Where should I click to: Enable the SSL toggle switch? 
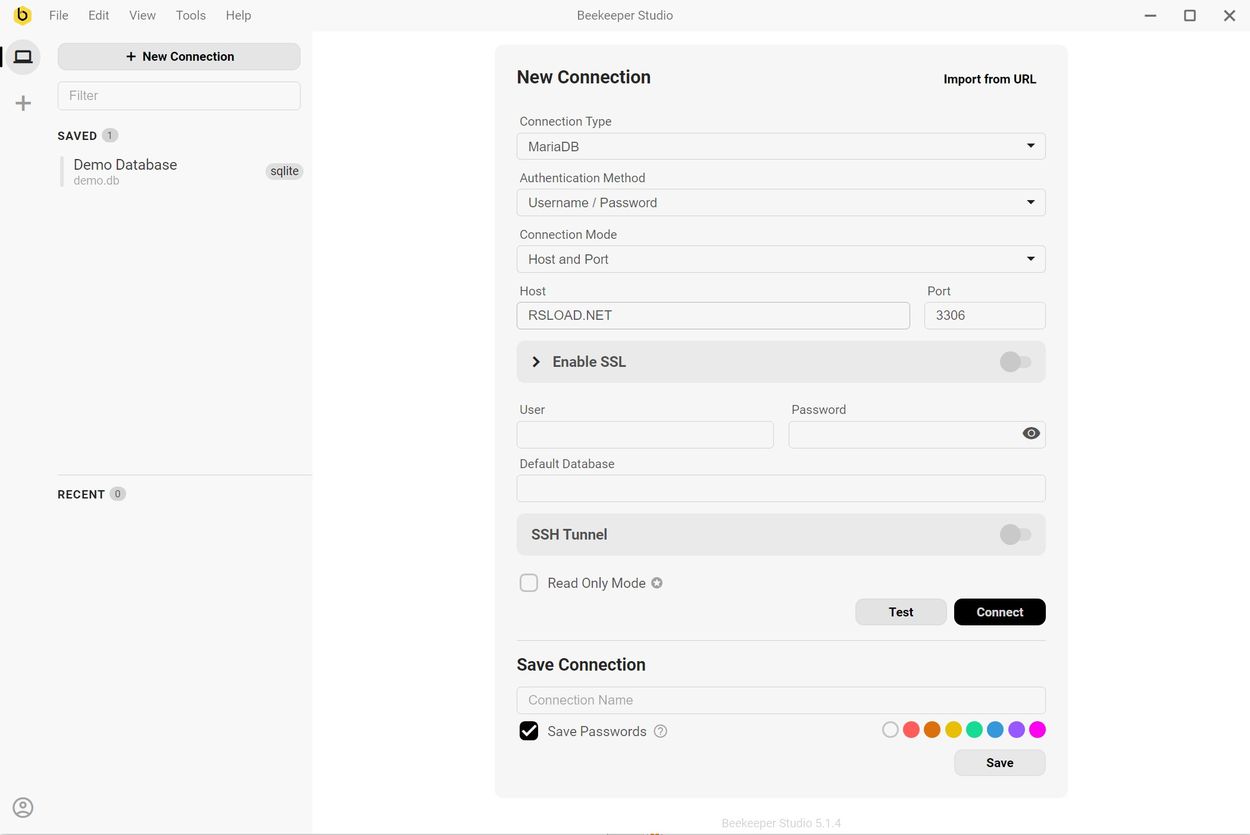1015,362
